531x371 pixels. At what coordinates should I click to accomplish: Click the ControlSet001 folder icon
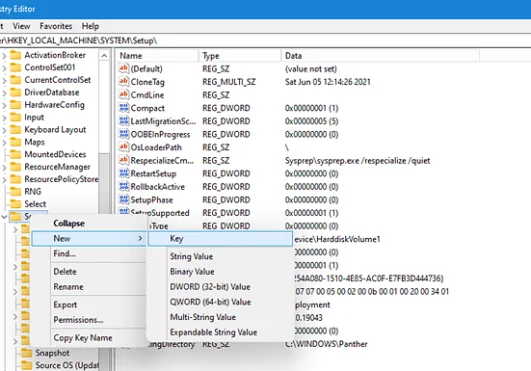point(16,68)
